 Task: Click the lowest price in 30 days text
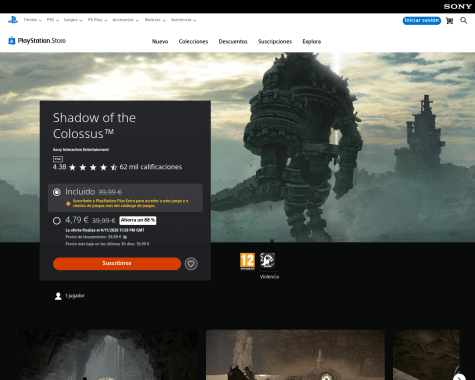tap(107, 244)
